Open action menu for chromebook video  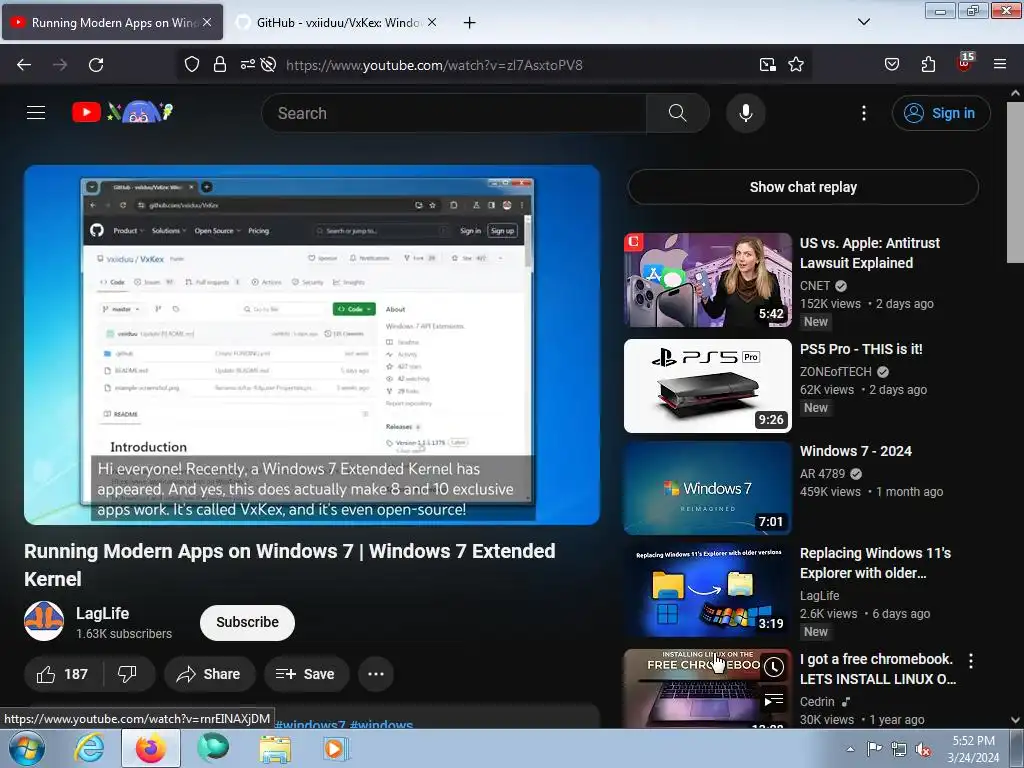(971, 661)
